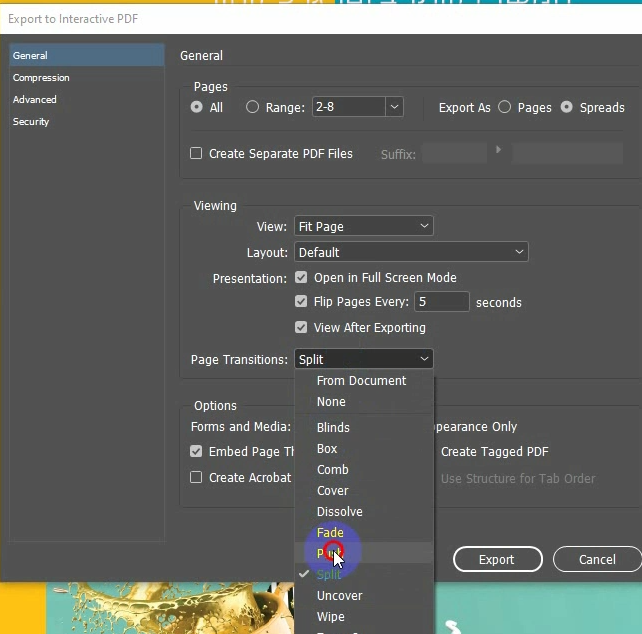
Task: Select the Advanced category
Action: [x=35, y=99]
